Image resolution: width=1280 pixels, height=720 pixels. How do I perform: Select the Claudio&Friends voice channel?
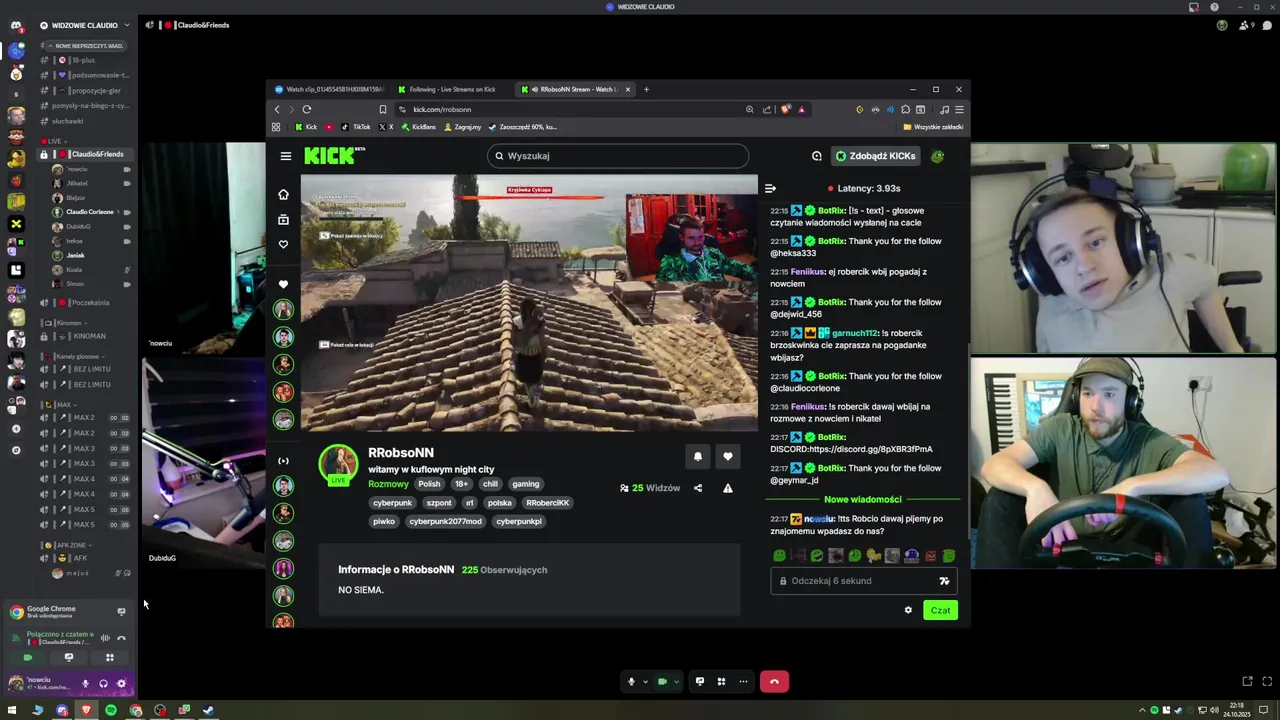coord(85,154)
